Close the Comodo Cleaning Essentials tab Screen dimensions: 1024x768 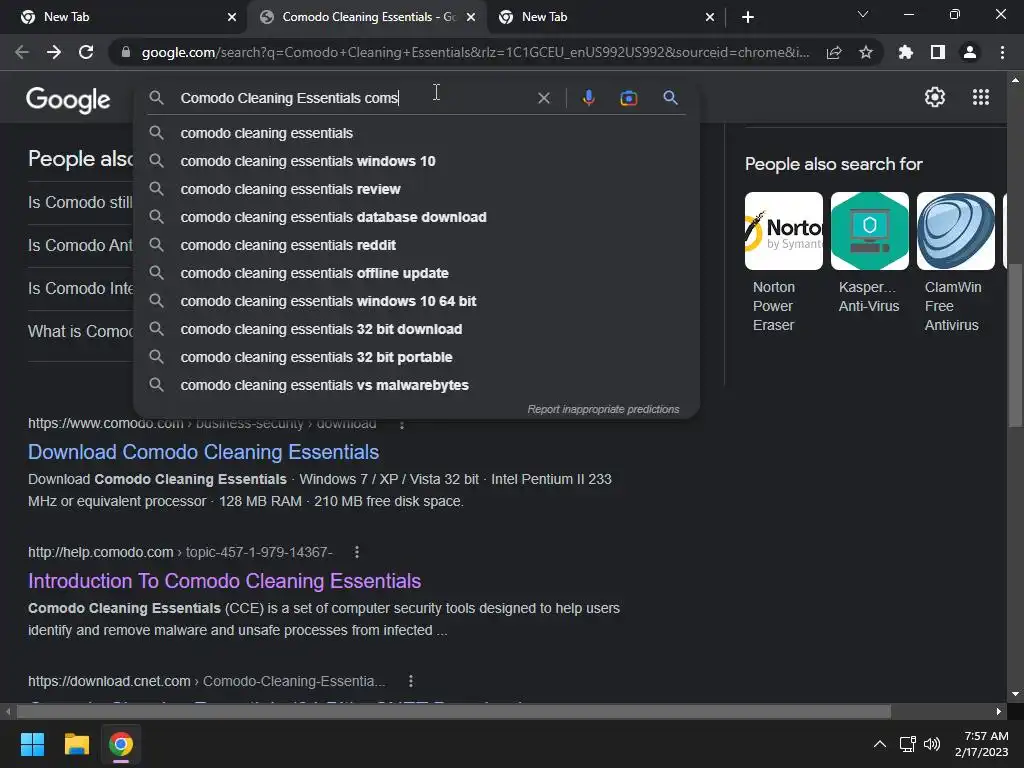point(471,17)
